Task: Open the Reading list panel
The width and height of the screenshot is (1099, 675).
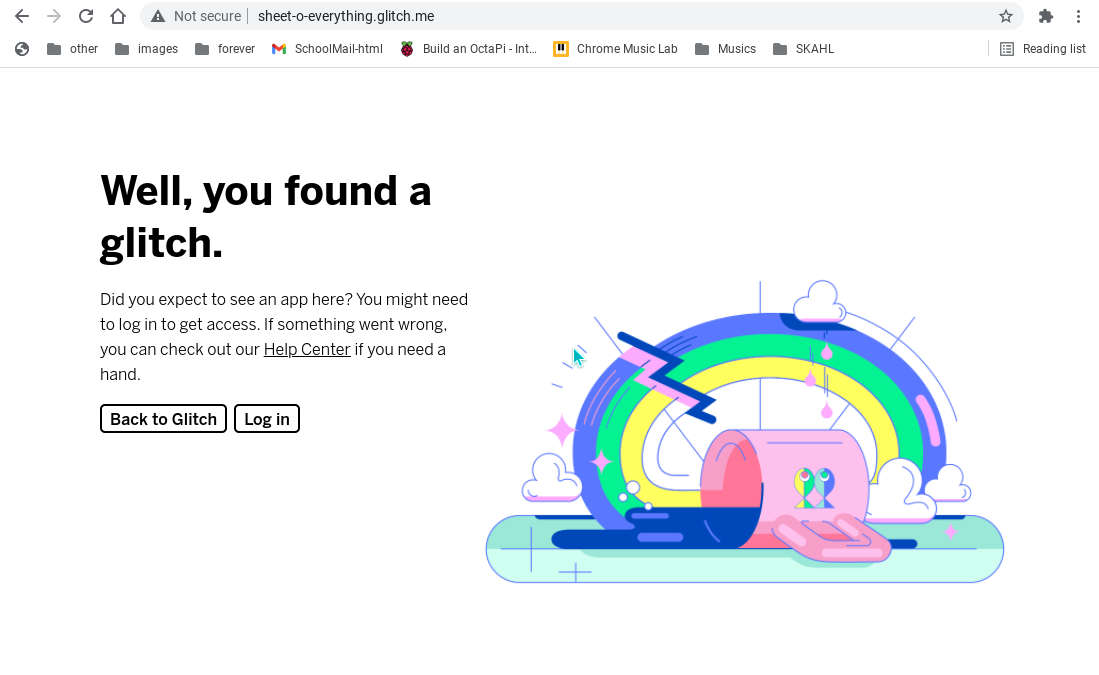Action: tap(1042, 49)
